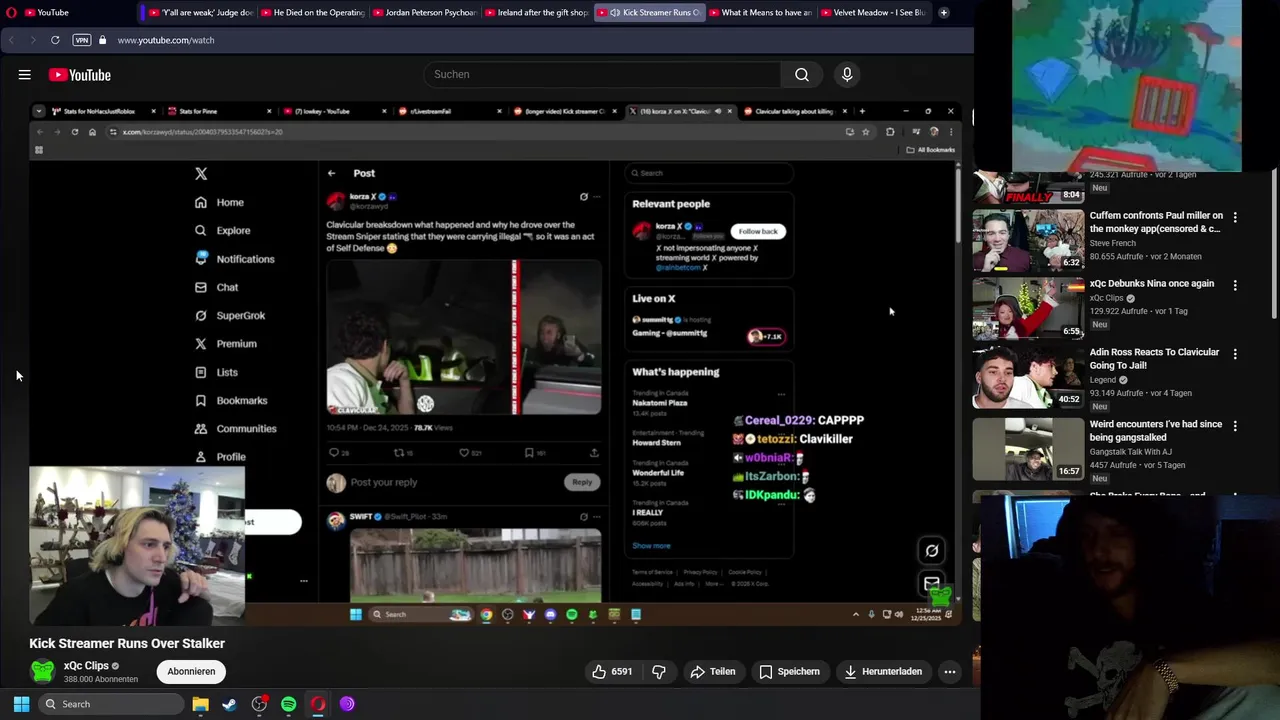Like the video showing 6591 likes

[611, 671]
